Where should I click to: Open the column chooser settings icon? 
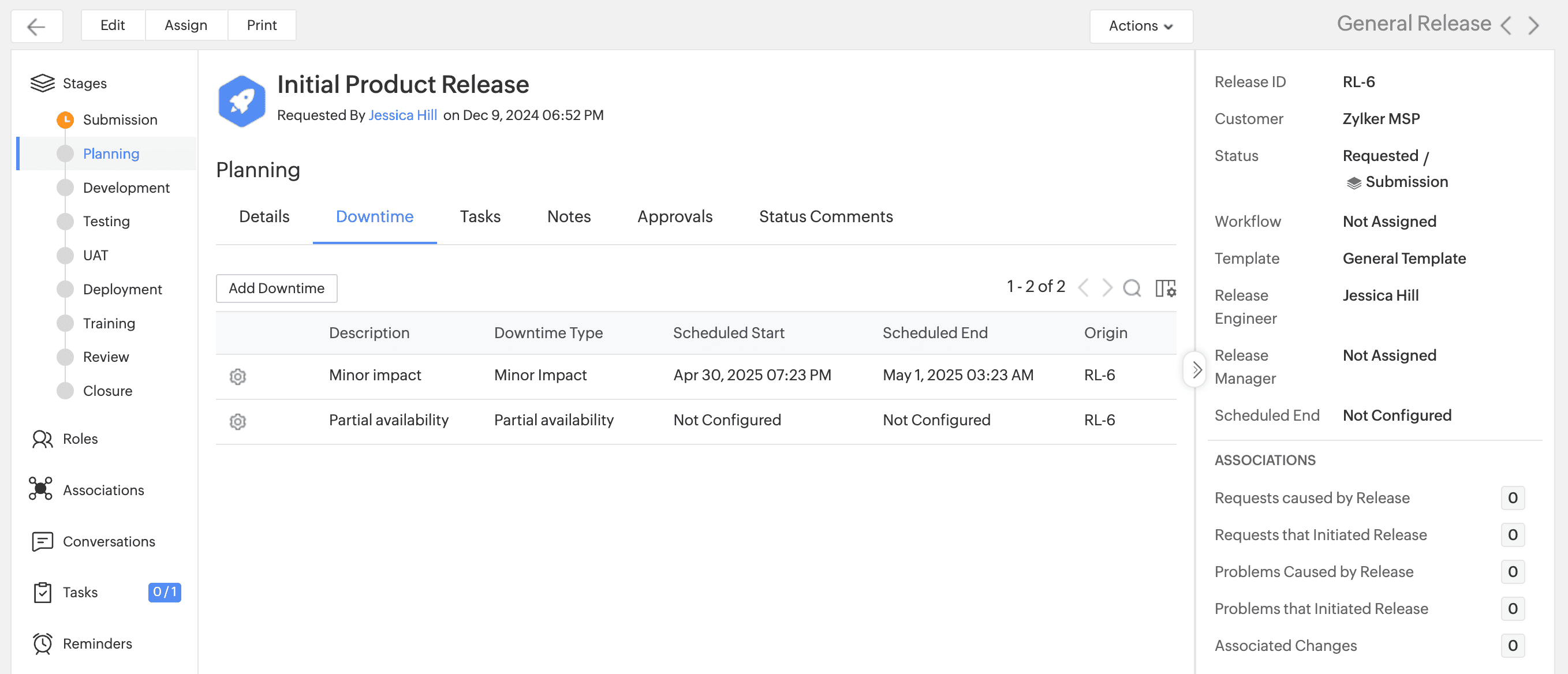click(1165, 288)
